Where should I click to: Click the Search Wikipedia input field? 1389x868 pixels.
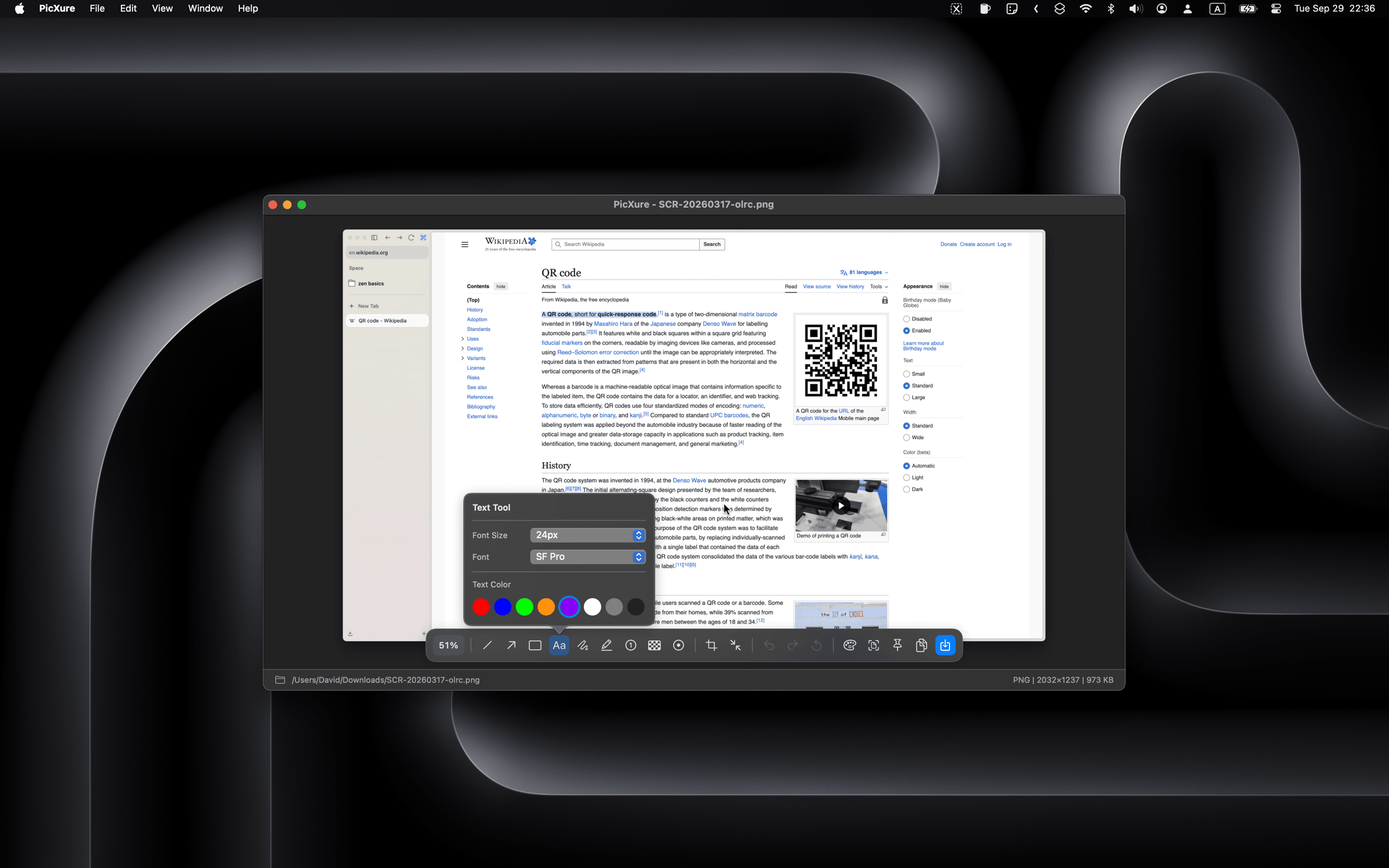click(x=625, y=245)
